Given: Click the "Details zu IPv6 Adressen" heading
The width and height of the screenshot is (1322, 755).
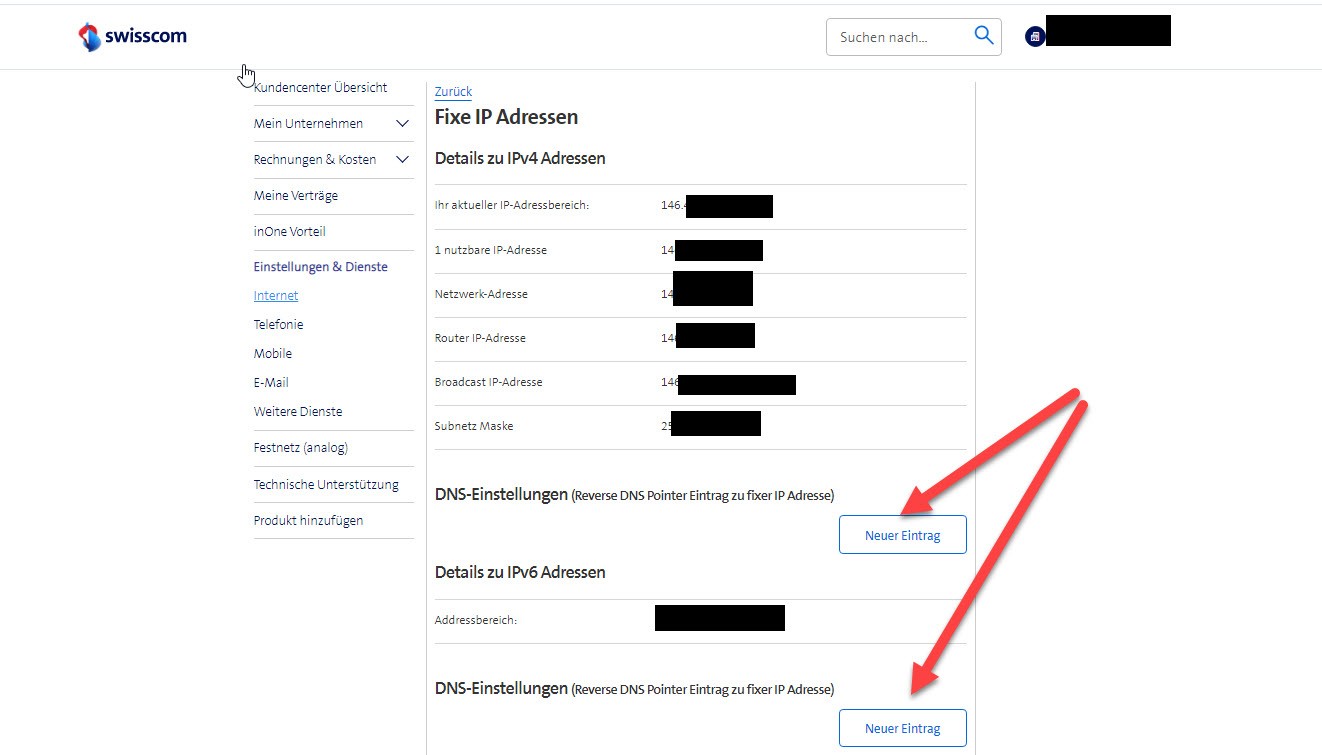Looking at the screenshot, I should tap(520, 572).
